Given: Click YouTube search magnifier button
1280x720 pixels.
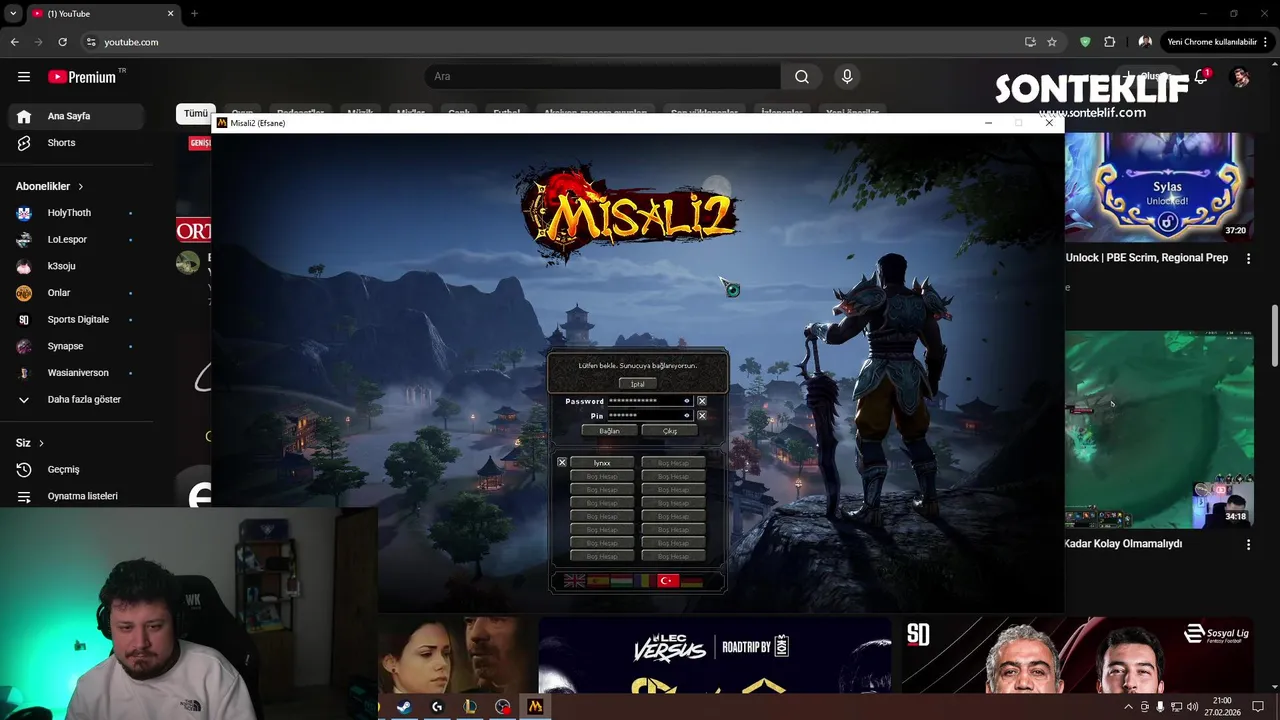Looking at the screenshot, I should click(x=802, y=76).
